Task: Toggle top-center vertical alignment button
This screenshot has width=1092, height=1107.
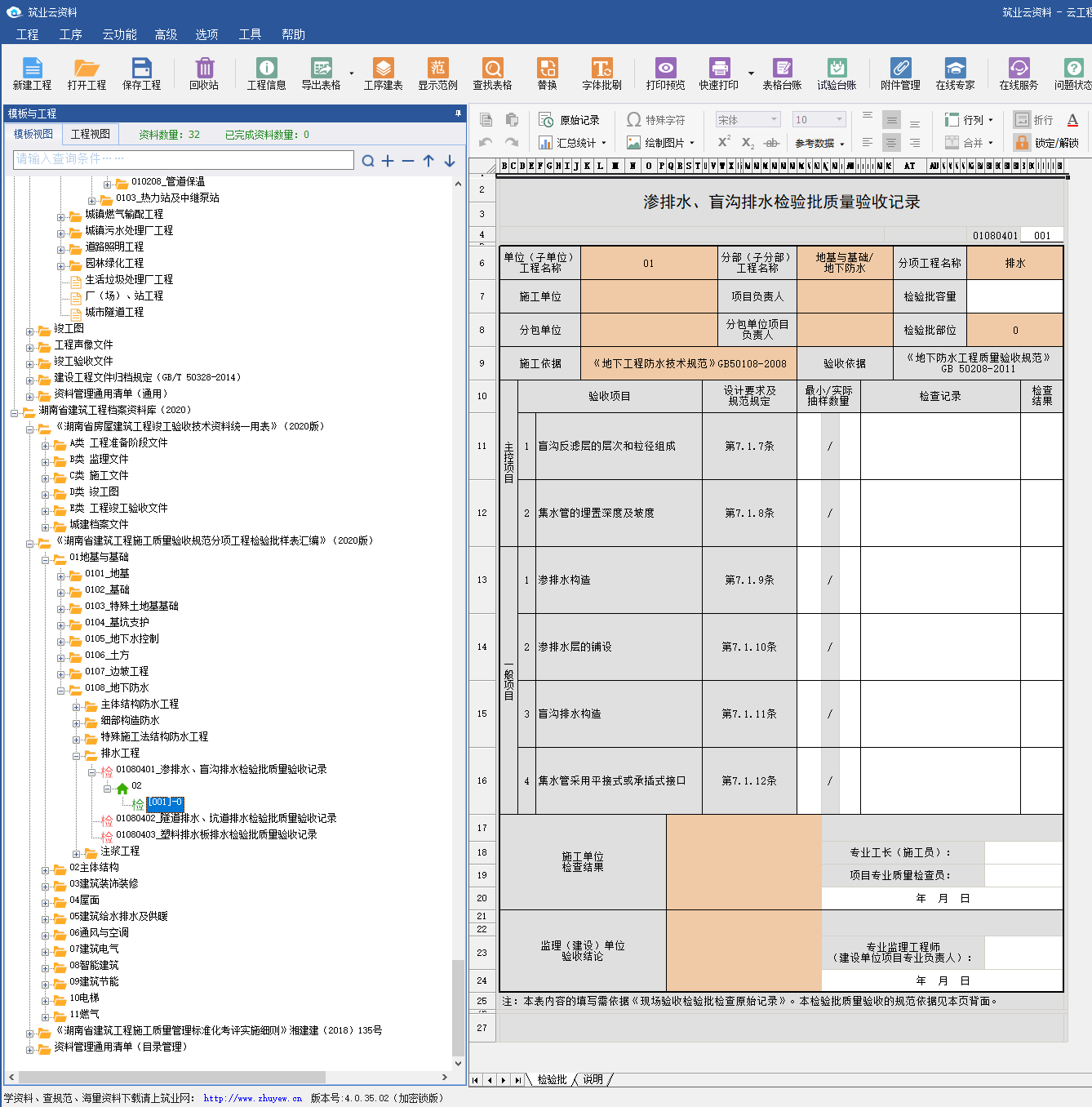Action: (892, 120)
